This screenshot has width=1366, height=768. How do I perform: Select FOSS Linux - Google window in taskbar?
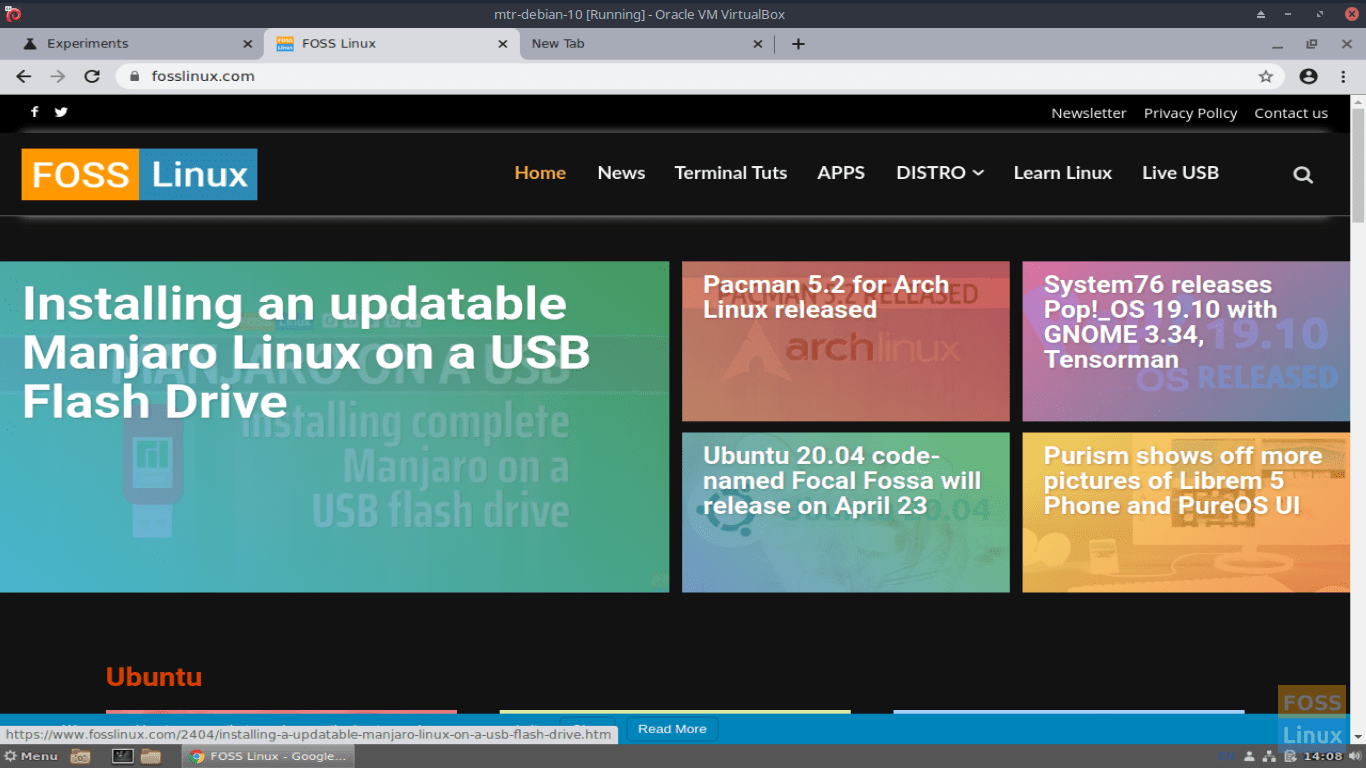coord(268,756)
